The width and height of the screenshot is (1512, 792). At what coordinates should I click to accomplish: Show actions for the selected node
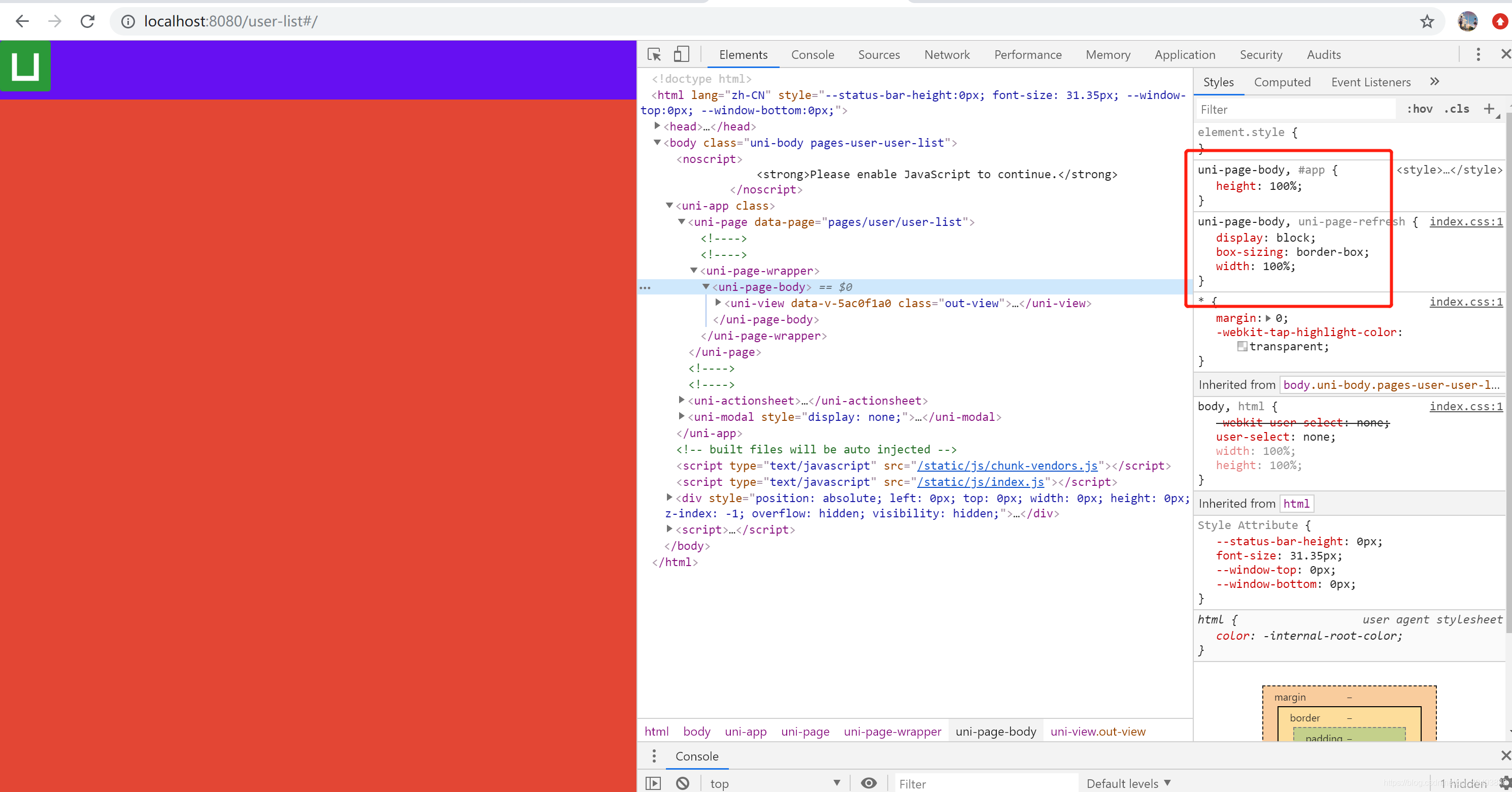pos(645,288)
